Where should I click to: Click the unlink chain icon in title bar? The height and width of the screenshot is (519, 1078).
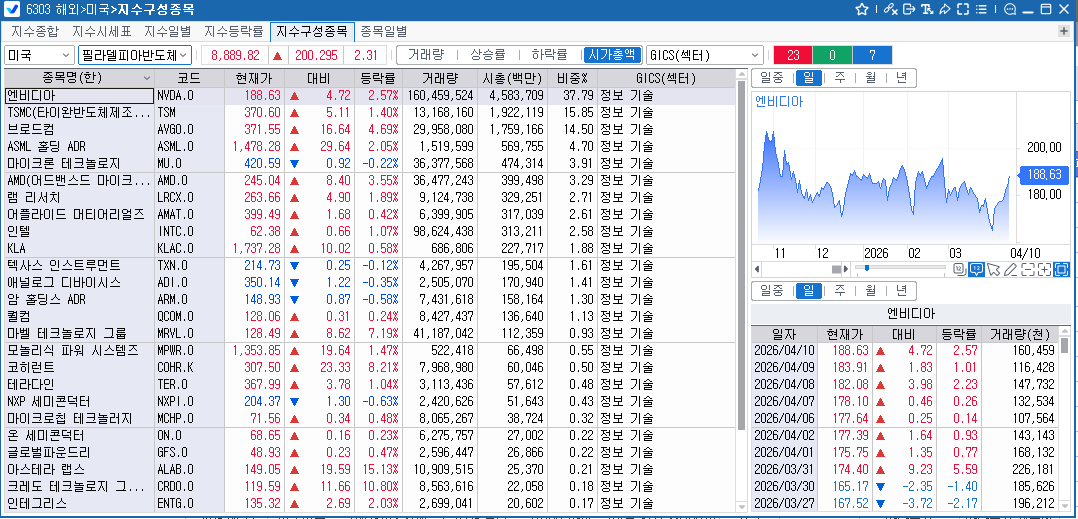pos(891,9)
